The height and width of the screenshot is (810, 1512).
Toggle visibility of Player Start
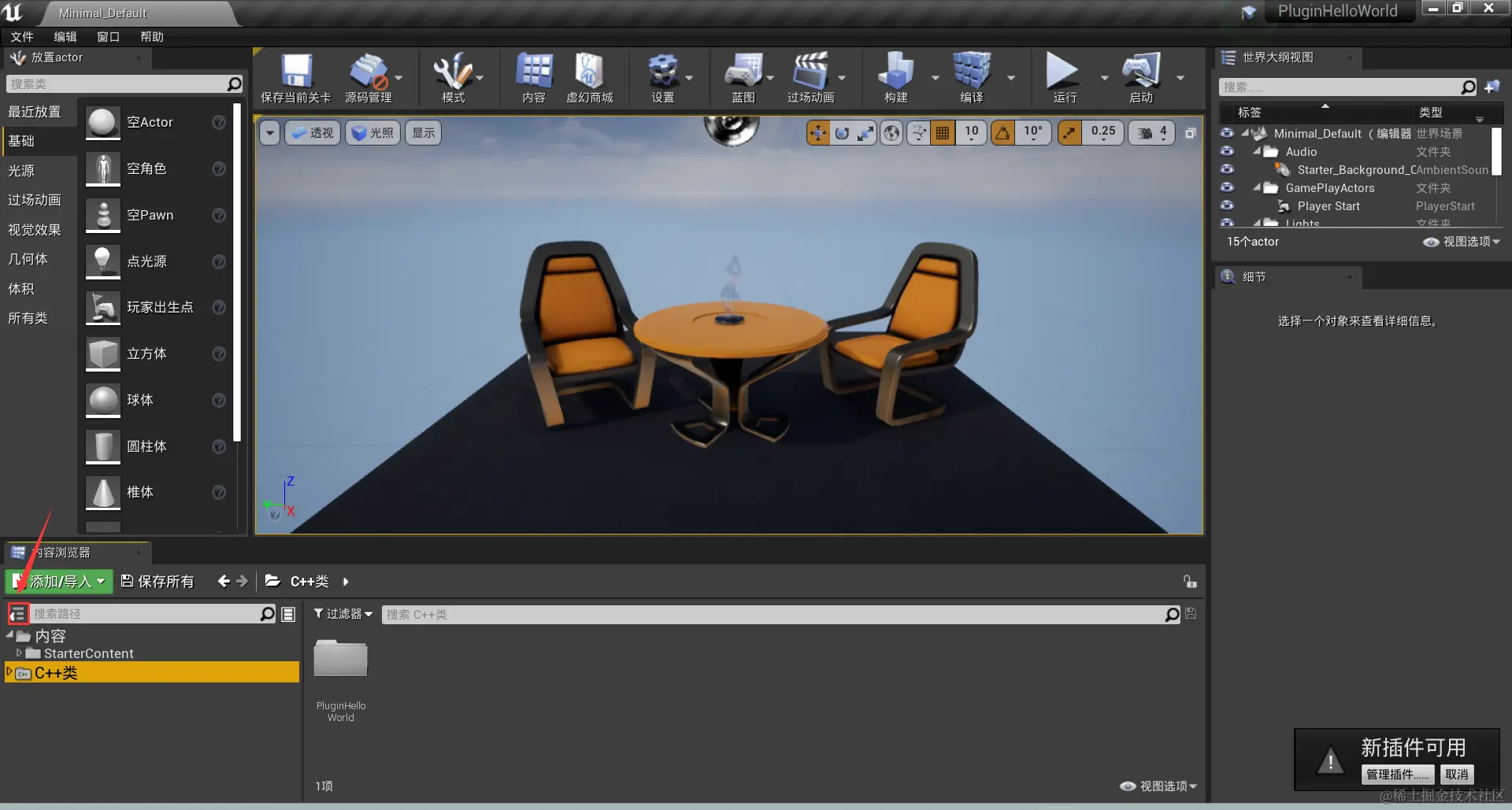(1227, 205)
